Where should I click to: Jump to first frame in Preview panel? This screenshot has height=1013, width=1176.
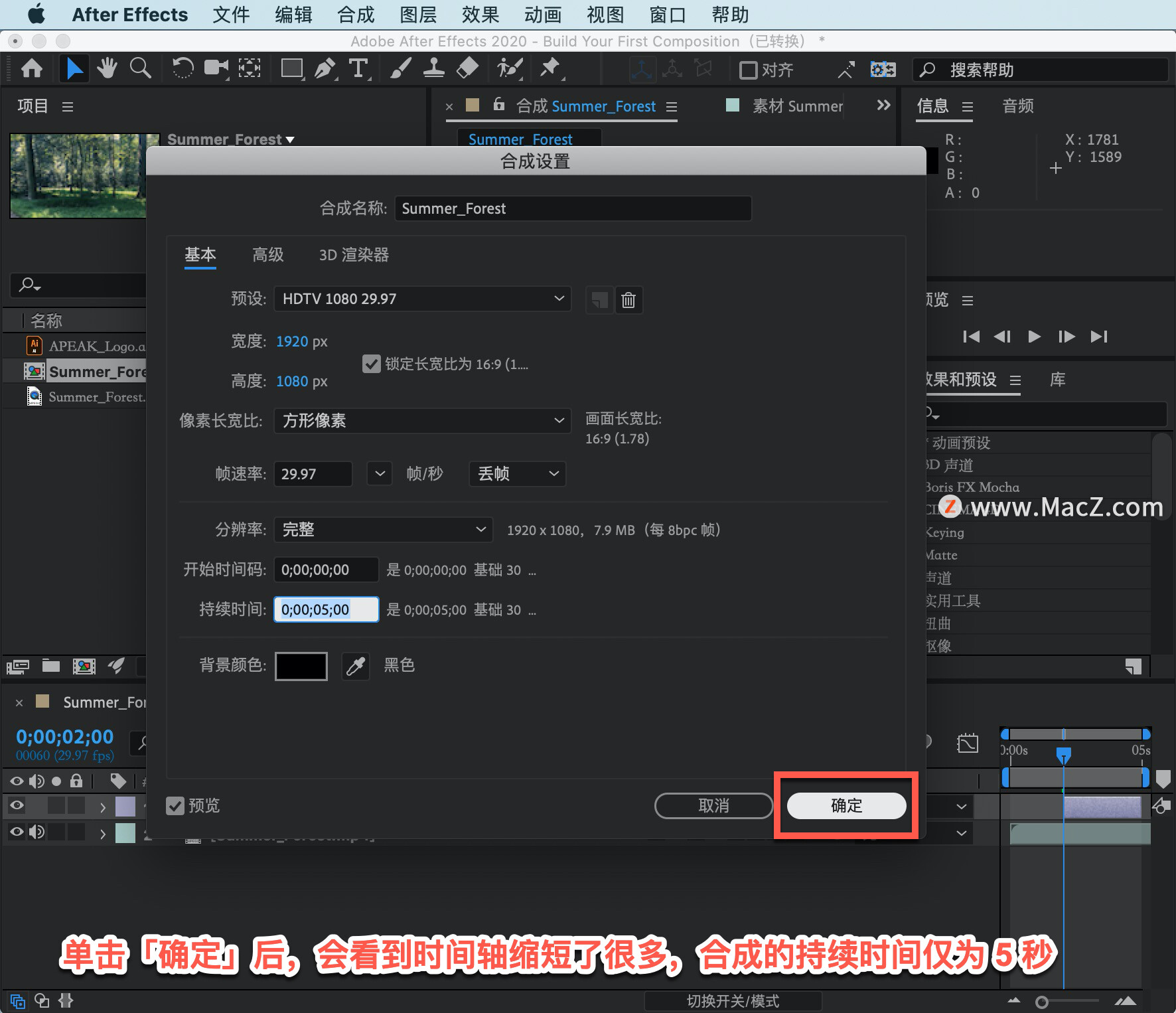pos(971,337)
